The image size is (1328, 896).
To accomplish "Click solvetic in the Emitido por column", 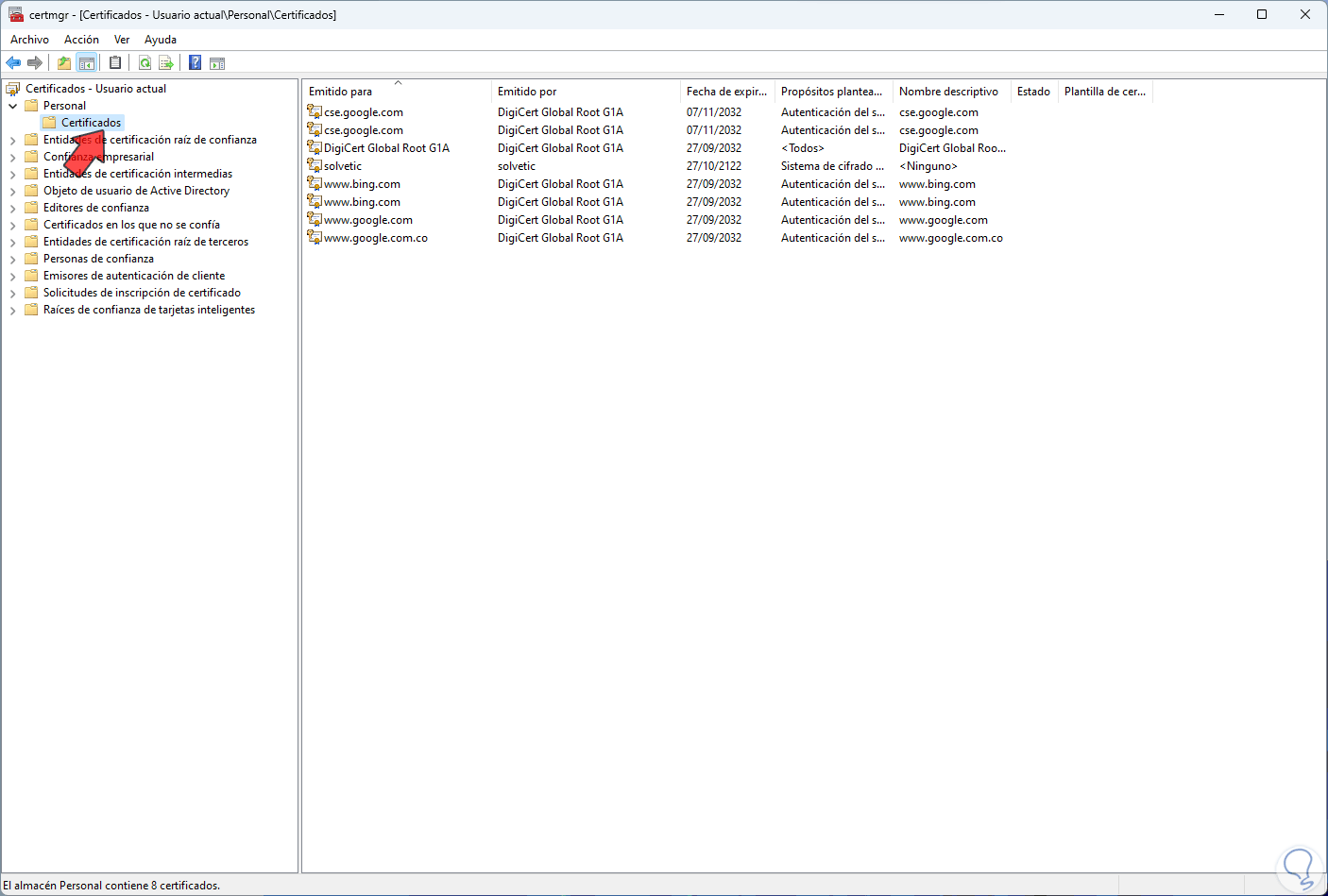I will click(517, 166).
